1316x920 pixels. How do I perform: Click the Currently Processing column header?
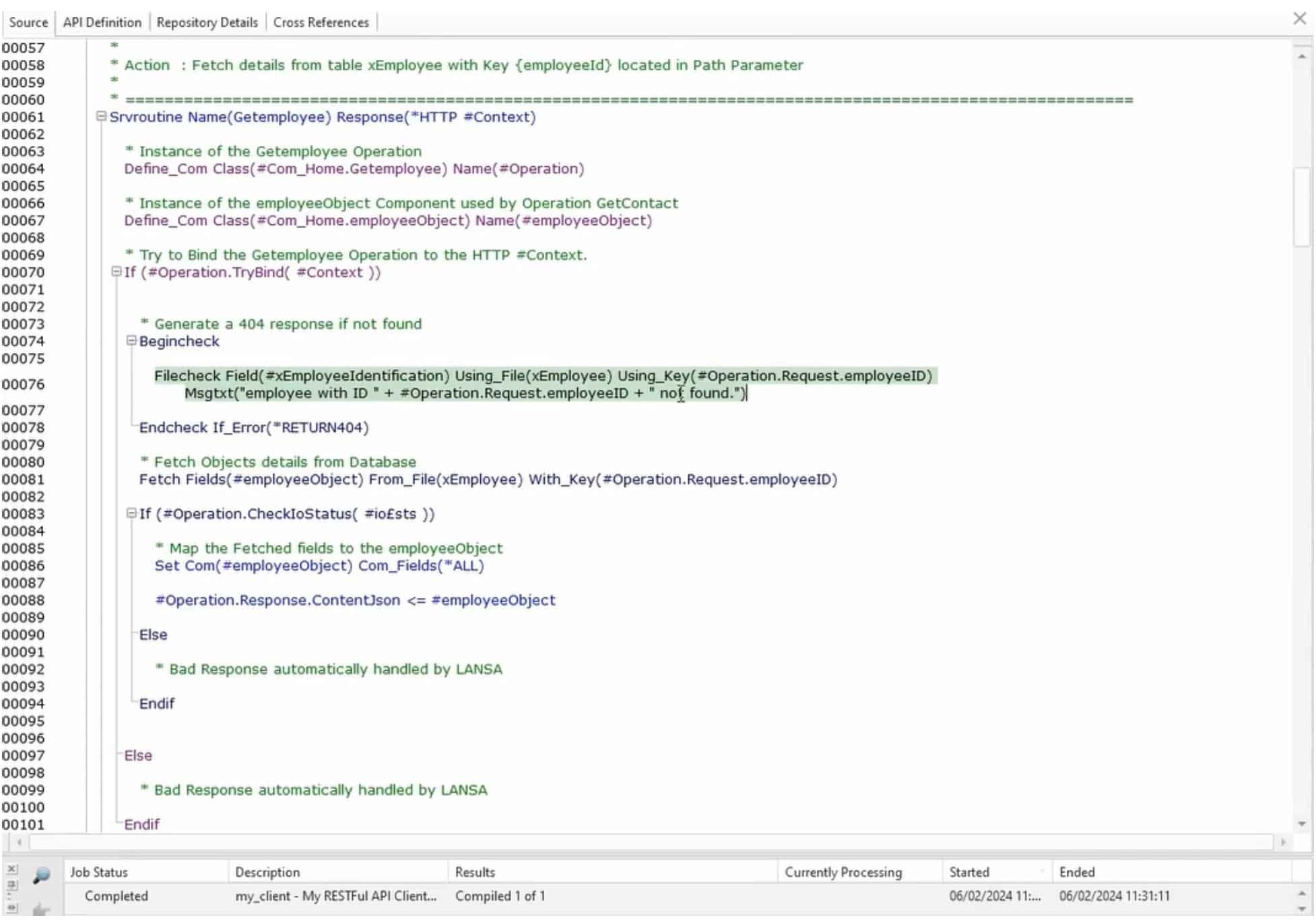click(x=860, y=872)
